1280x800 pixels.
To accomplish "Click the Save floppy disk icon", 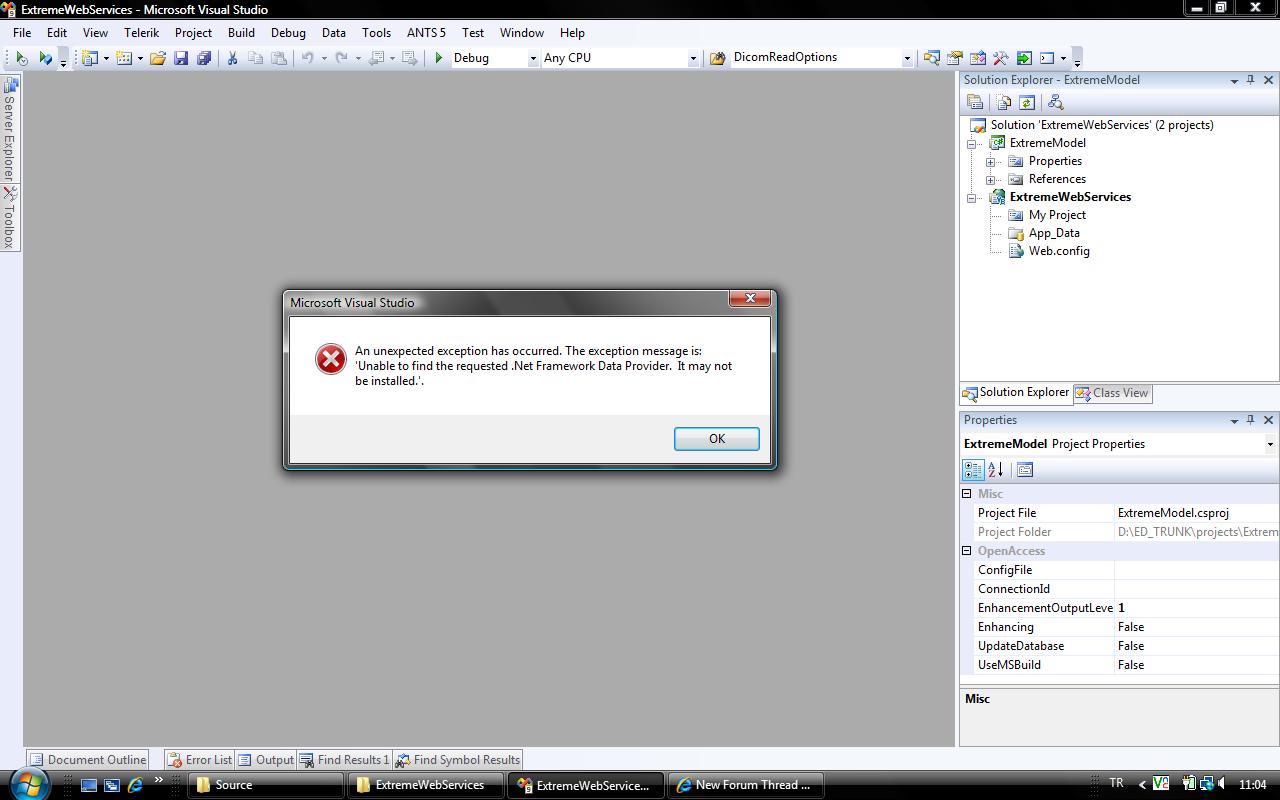I will click(181, 58).
